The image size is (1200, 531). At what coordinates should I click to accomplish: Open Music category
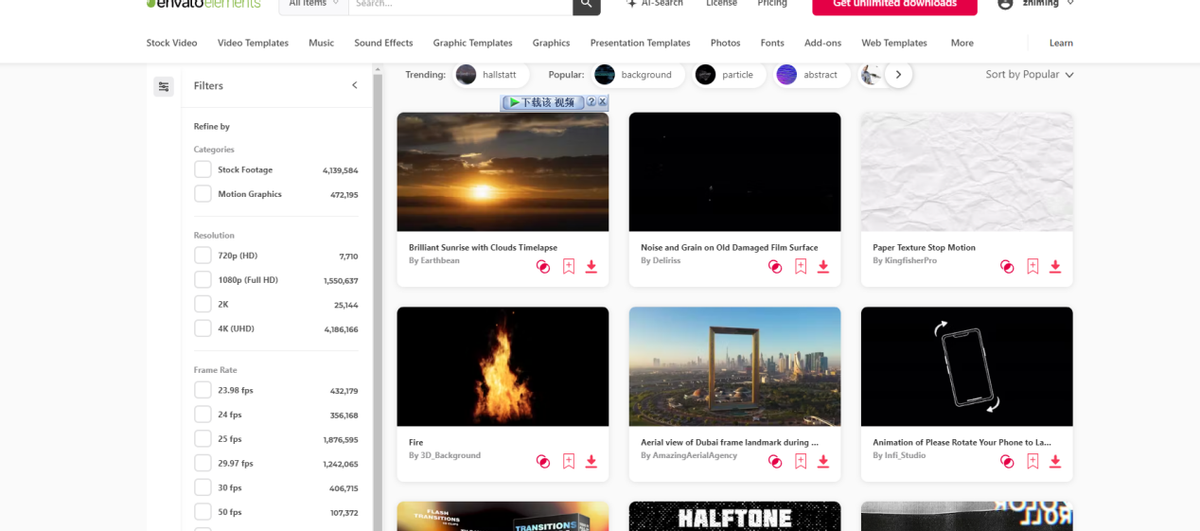tap(321, 43)
